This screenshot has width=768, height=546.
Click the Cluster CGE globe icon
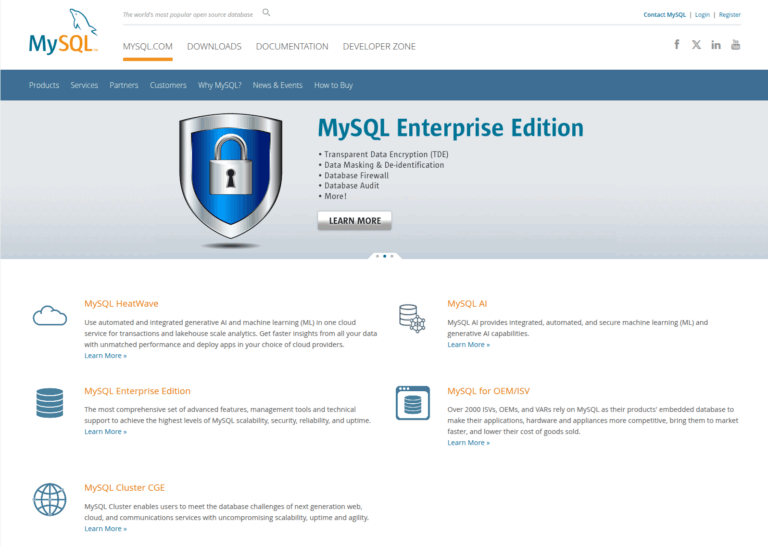pyautogui.click(x=49, y=499)
